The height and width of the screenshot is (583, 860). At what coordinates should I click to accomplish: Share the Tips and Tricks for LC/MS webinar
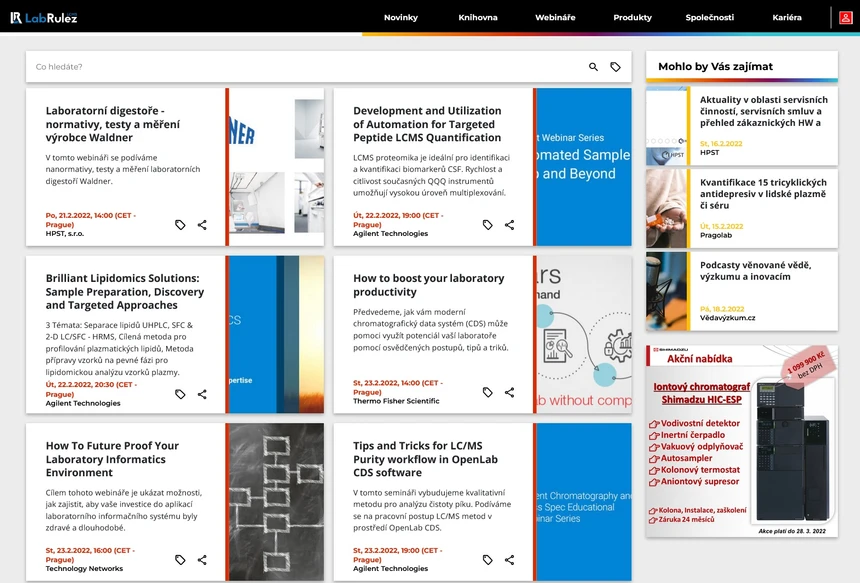point(510,560)
